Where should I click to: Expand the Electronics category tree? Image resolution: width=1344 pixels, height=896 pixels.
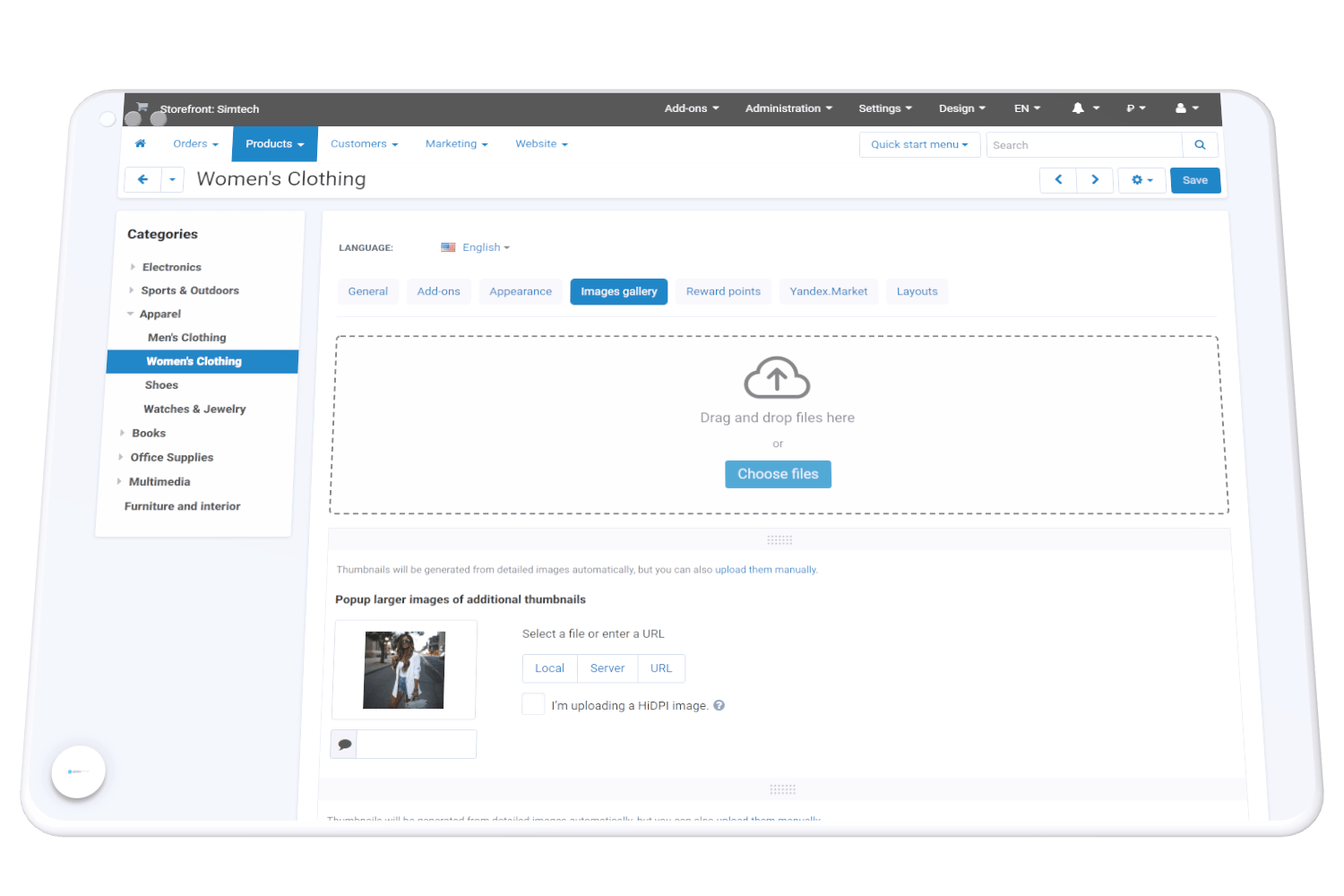pyautogui.click(x=133, y=267)
